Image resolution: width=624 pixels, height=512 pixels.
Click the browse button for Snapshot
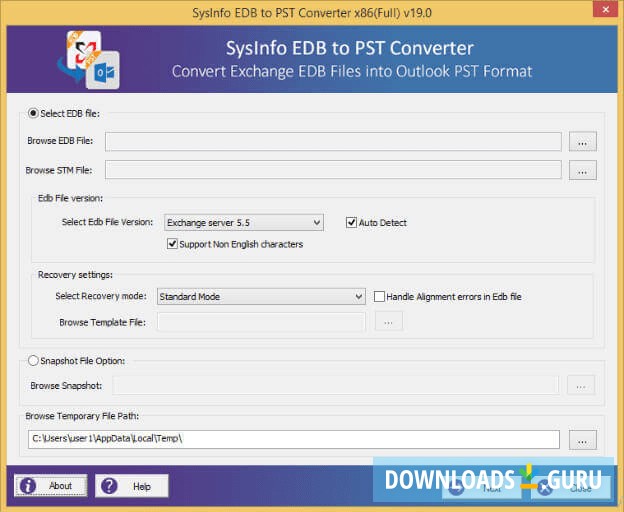coord(581,385)
